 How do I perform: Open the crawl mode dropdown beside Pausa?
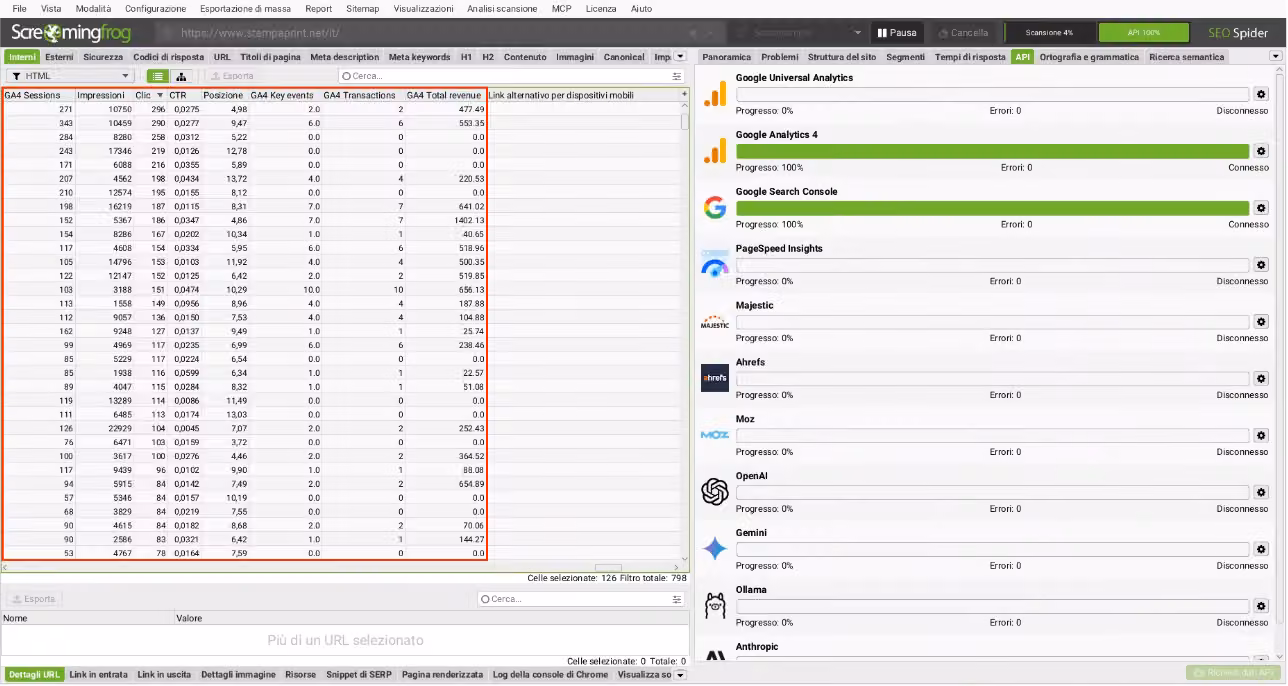tap(857, 33)
